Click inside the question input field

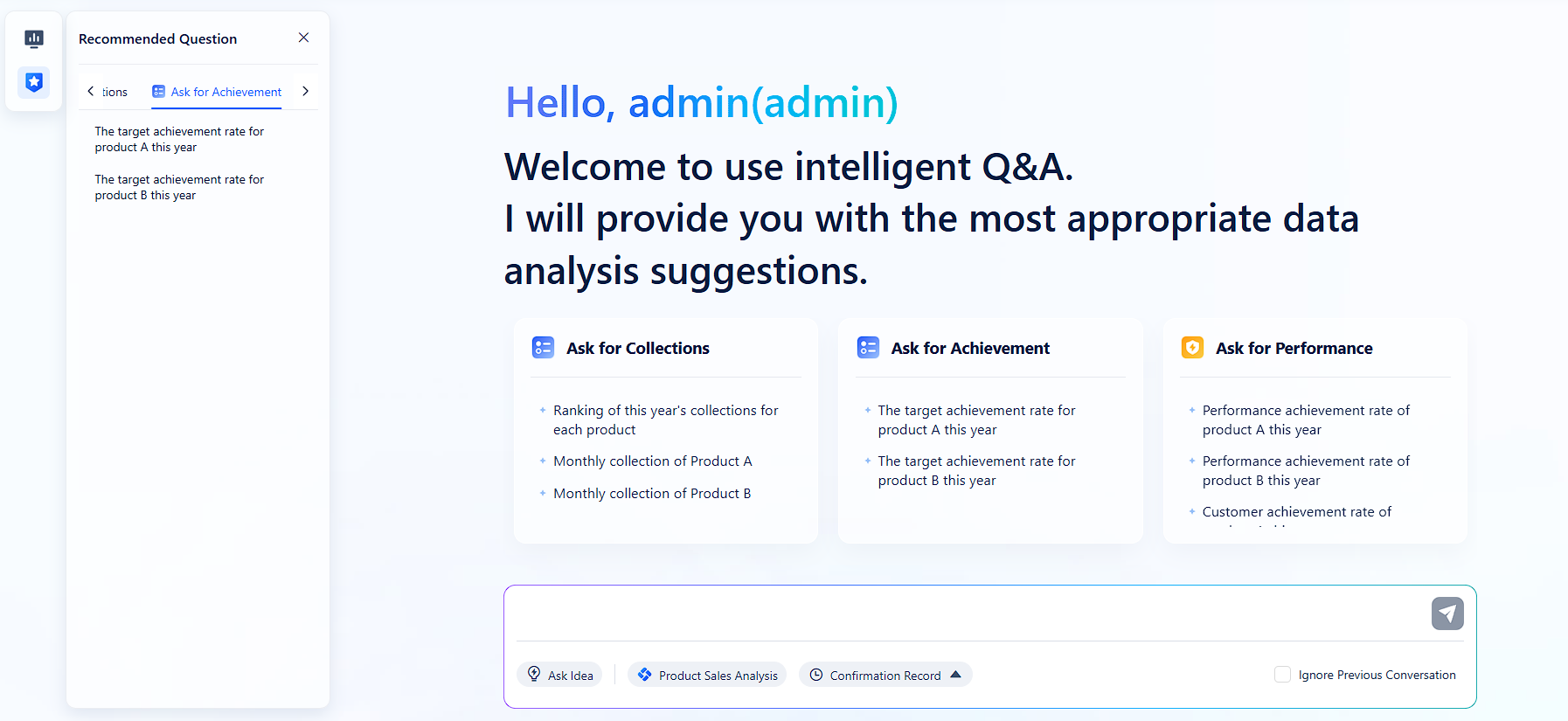point(961,613)
